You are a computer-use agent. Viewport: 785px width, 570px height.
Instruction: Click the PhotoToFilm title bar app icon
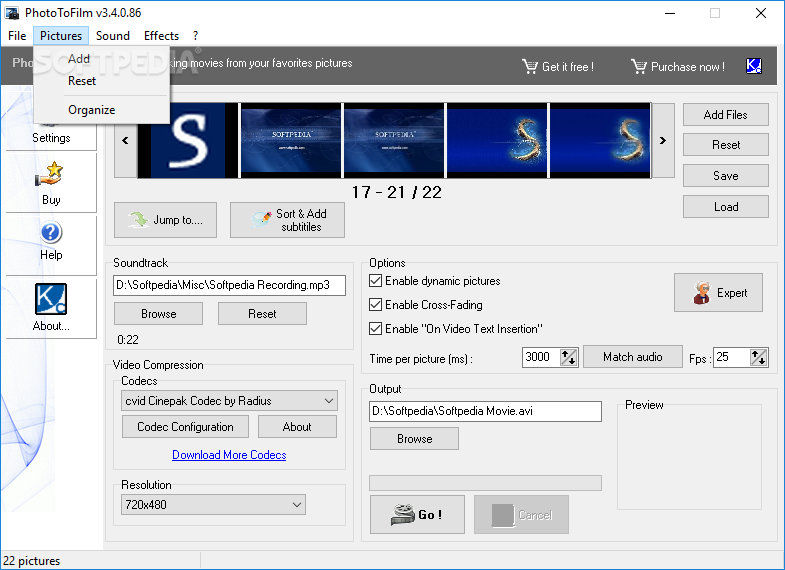(x=13, y=13)
